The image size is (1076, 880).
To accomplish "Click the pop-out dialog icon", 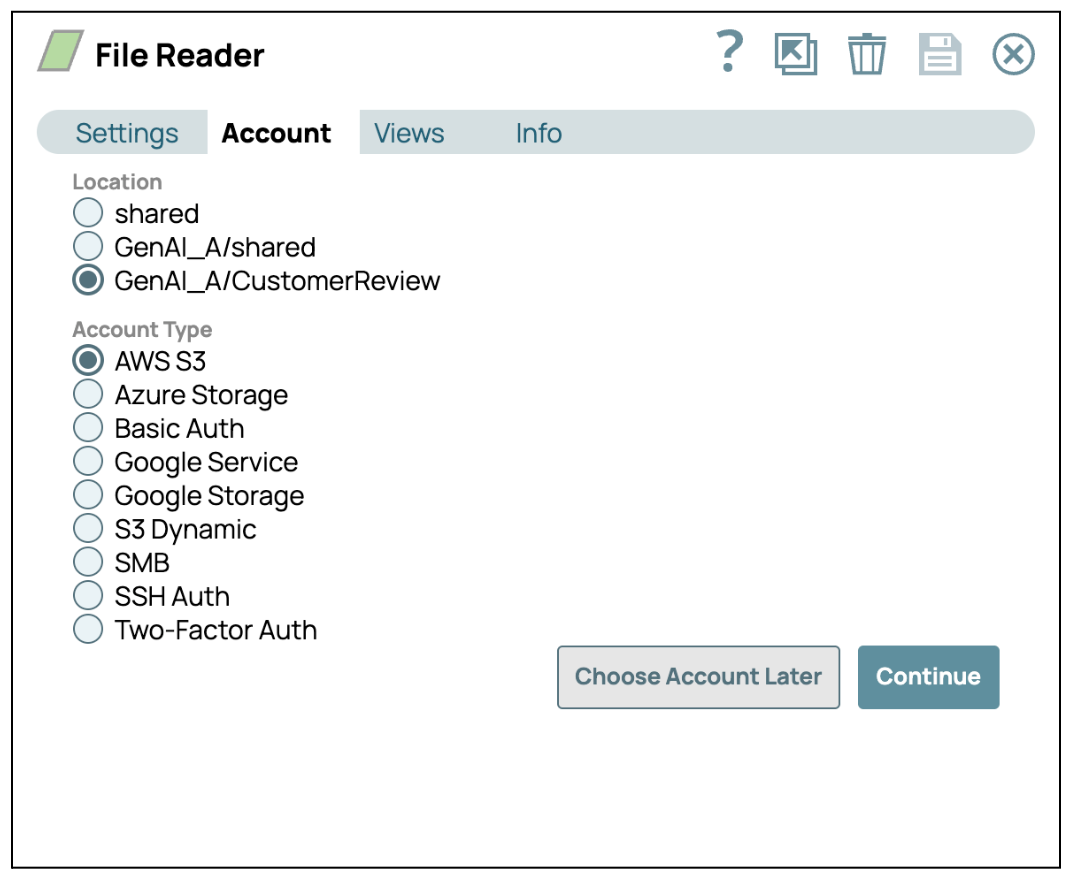I will 796,54.
